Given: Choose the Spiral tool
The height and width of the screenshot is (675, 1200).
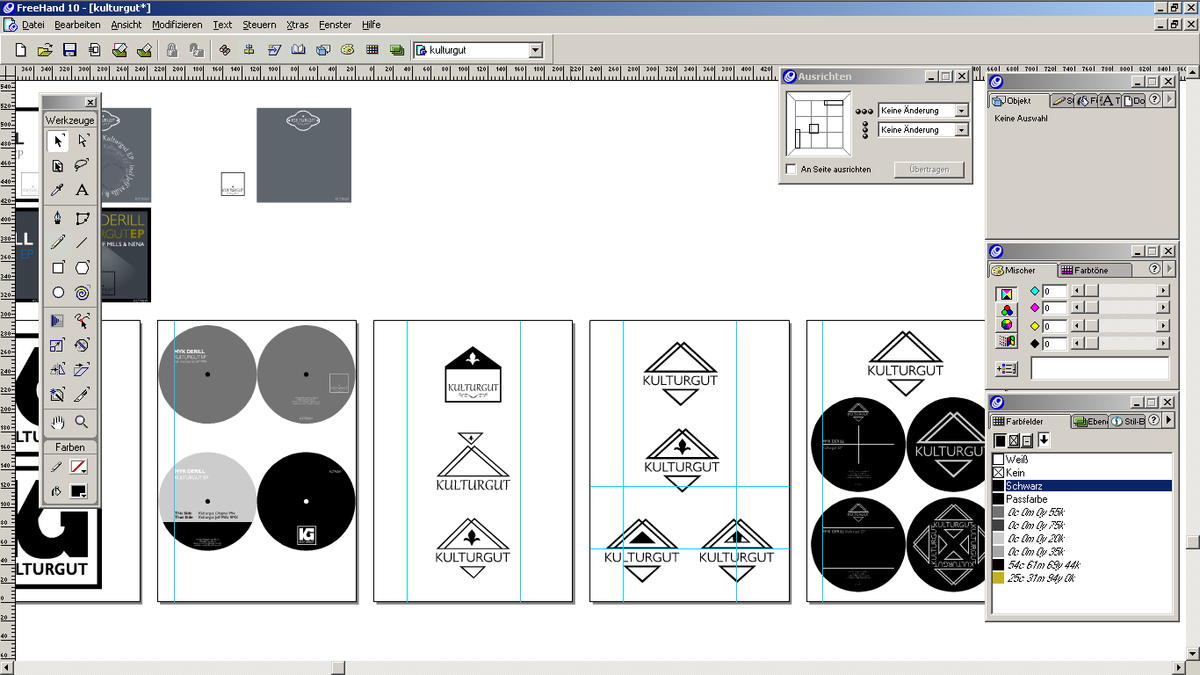Looking at the screenshot, I should click(x=82, y=293).
